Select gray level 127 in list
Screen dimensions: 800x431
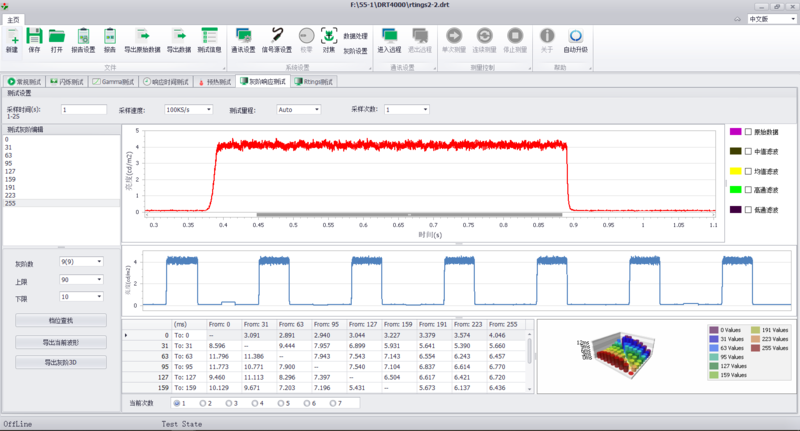point(61,171)
